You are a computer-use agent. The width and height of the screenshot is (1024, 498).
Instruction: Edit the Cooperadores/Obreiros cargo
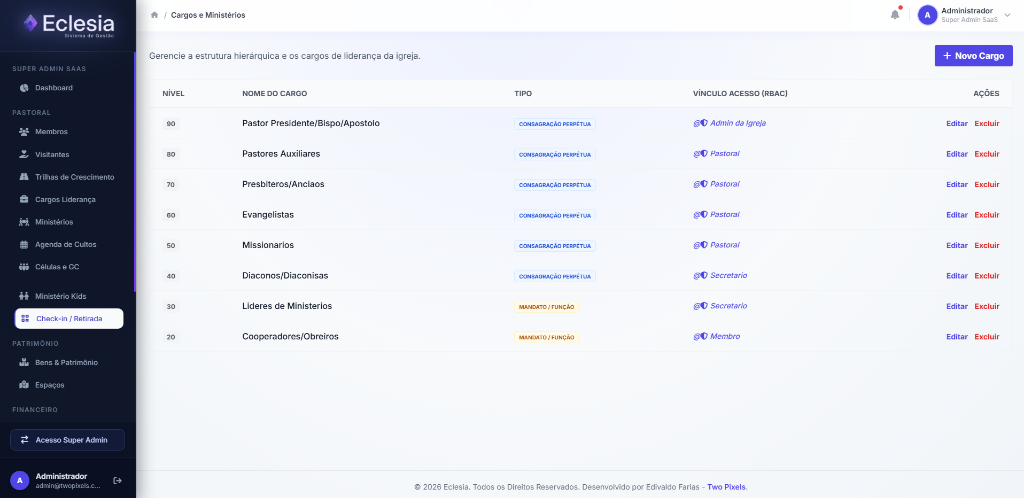(957, 337)
